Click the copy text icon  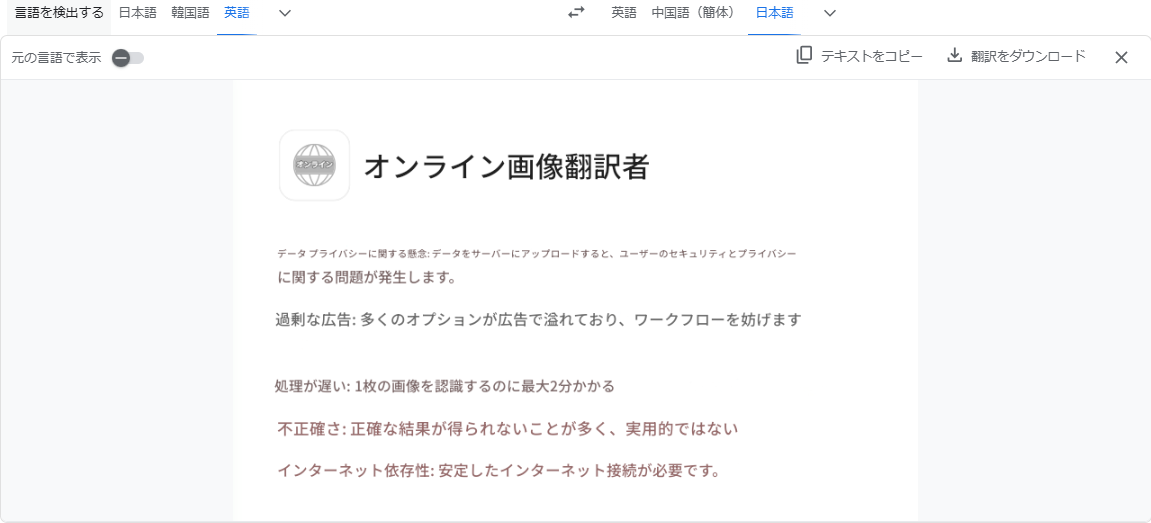(x=804, y=56)
